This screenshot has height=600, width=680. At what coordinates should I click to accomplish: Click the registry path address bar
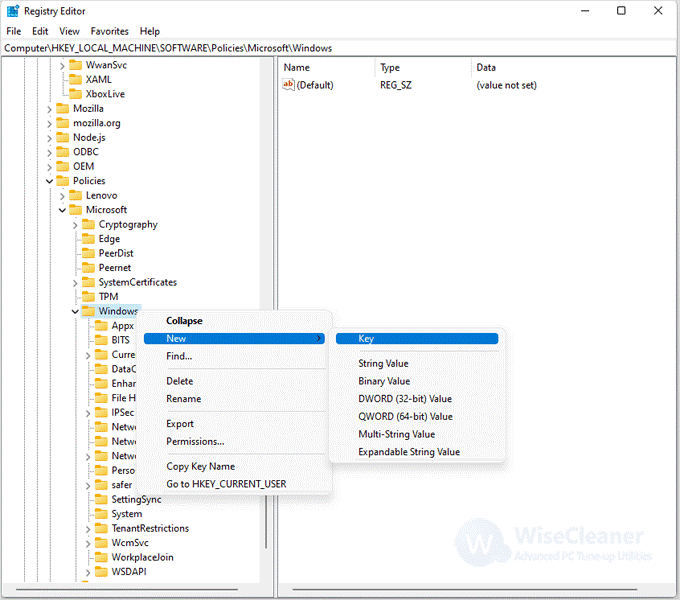[340, 48]
